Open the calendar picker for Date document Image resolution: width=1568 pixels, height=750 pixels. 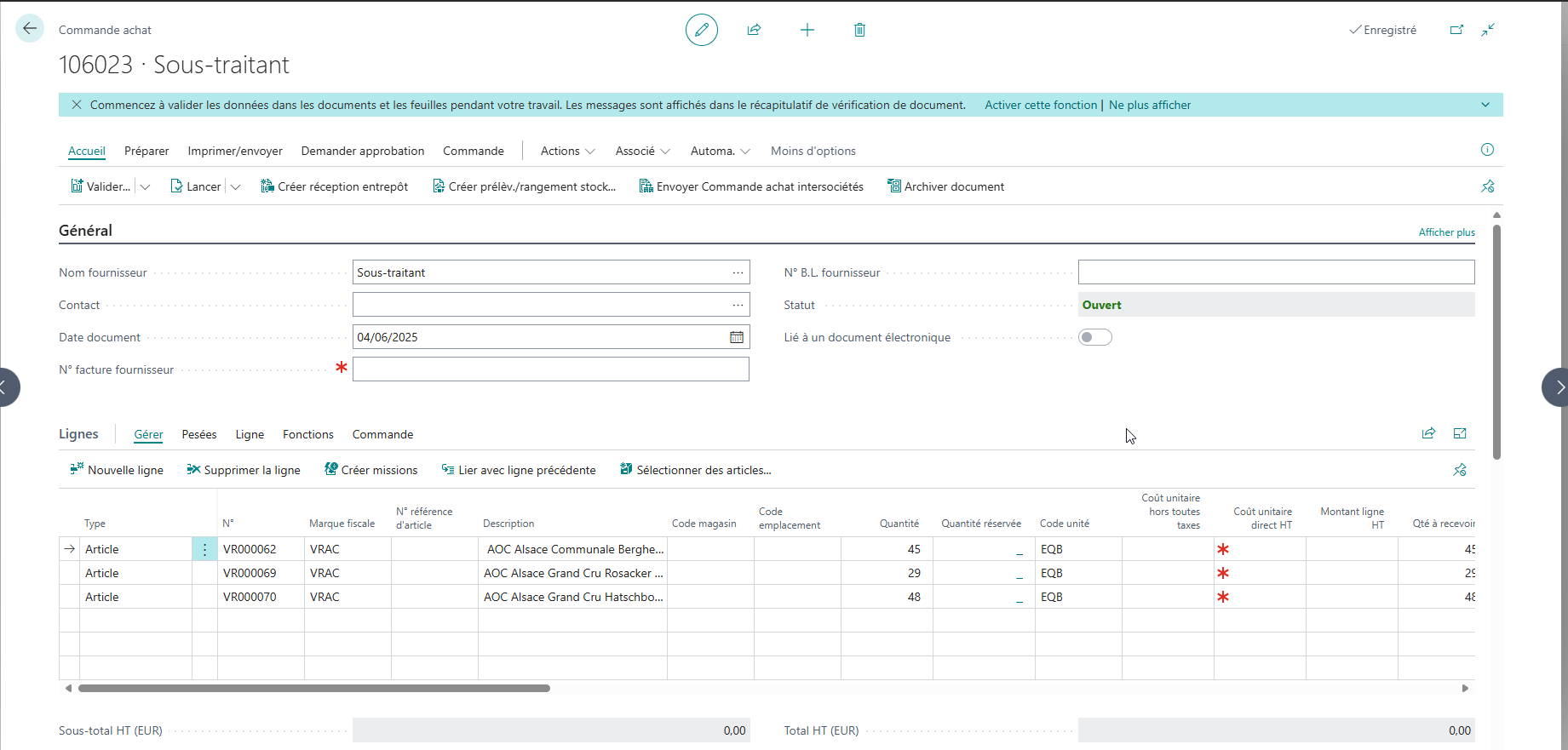pyautogui.click(x=737, y=337)
